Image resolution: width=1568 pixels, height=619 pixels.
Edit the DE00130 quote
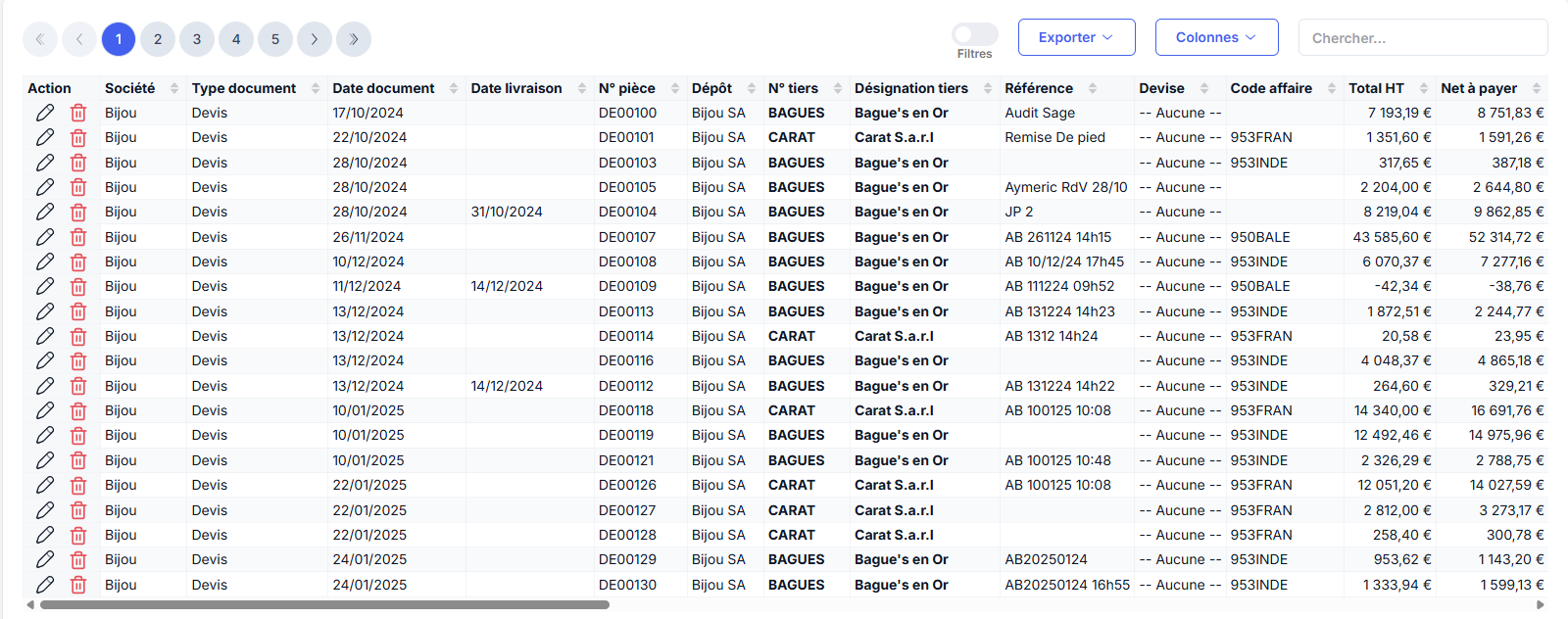(45, 585)
